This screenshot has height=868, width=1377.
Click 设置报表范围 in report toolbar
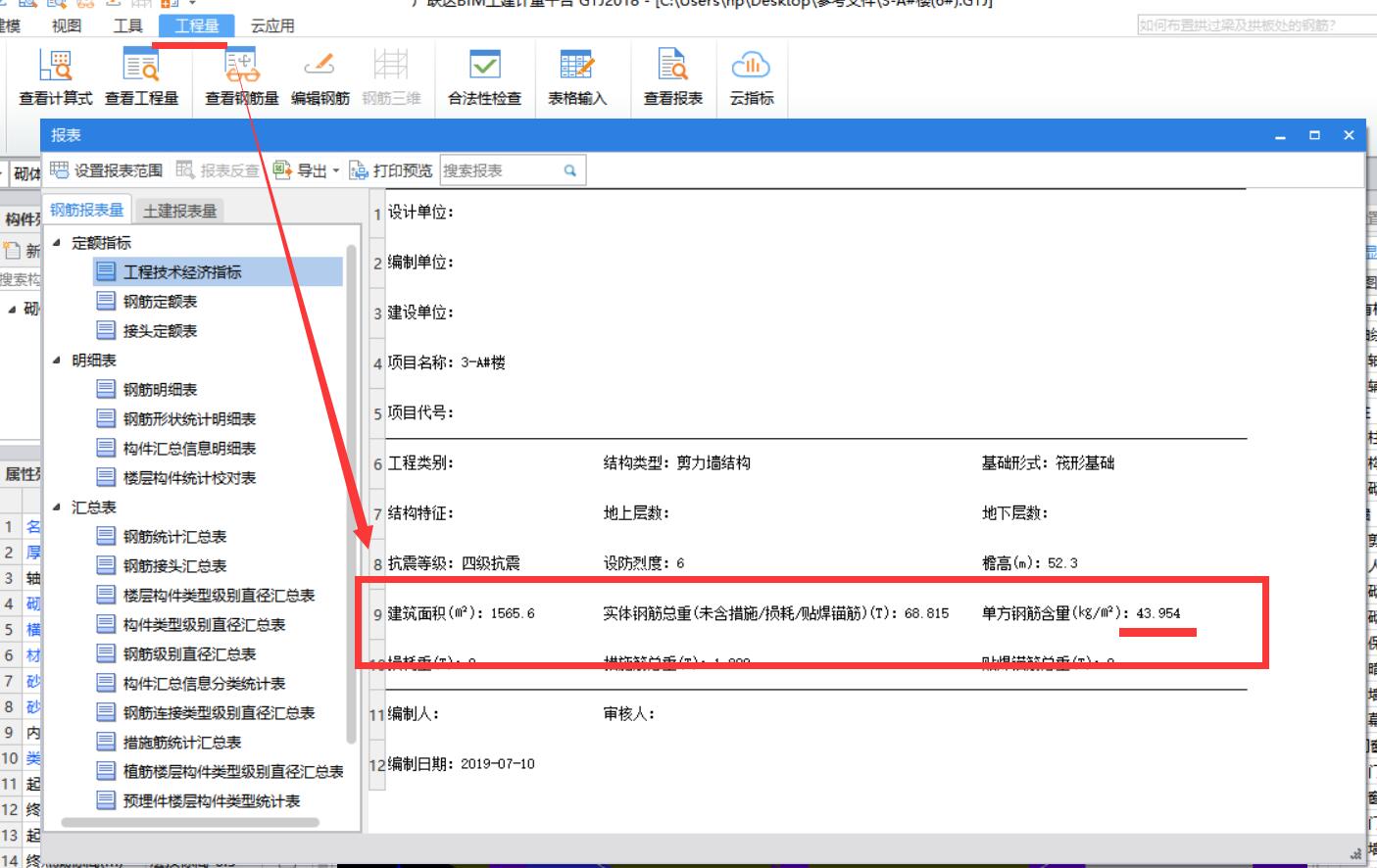107,170
